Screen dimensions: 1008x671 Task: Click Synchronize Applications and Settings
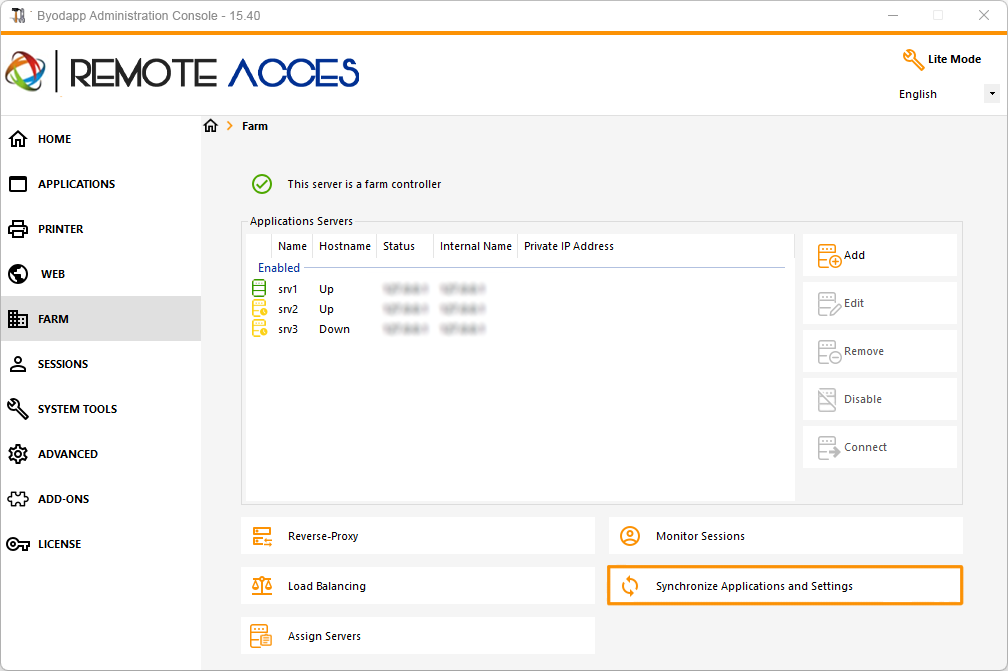(x=785, y=586)
